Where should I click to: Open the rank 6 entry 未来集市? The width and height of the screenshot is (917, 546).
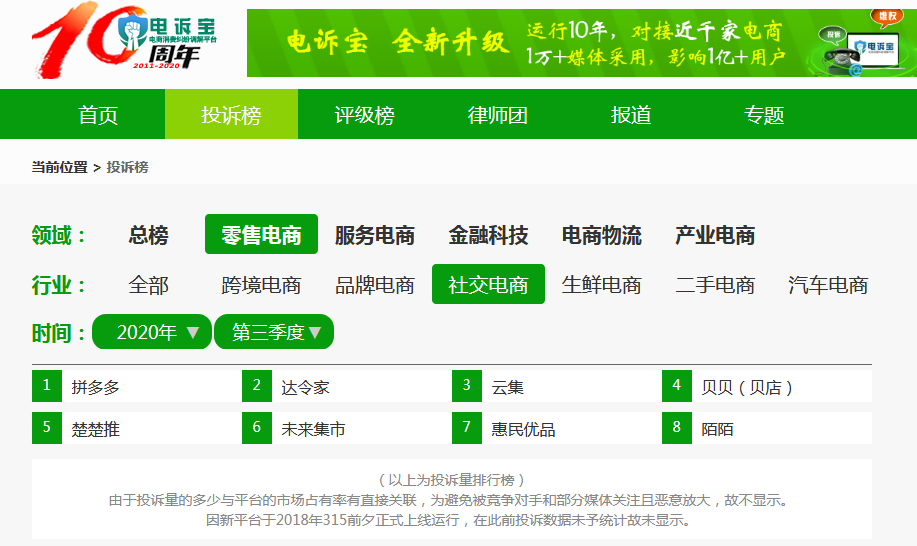(313, 429)
